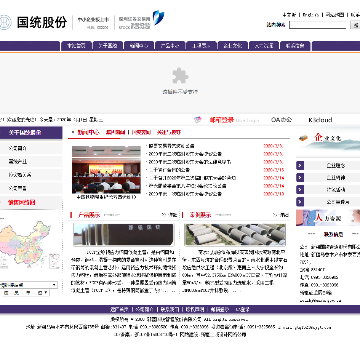
Task: Click the 人力资源 banner with woman photo
Action: tap(328, 218)
